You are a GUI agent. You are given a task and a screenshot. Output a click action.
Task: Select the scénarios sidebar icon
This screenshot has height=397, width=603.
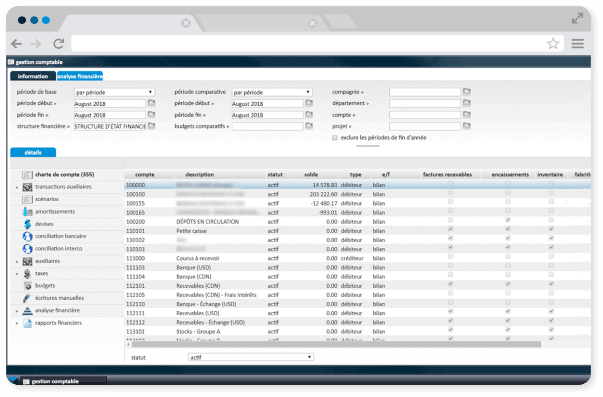[x=27, y=200]
